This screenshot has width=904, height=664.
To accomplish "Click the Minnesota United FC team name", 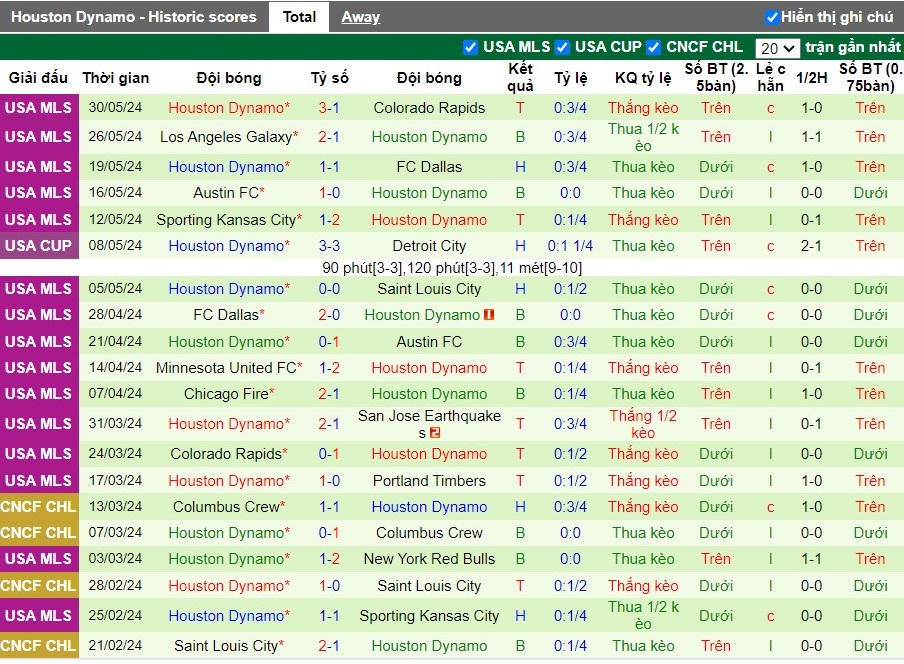I will pyautogui.click(x=226, y=368).
